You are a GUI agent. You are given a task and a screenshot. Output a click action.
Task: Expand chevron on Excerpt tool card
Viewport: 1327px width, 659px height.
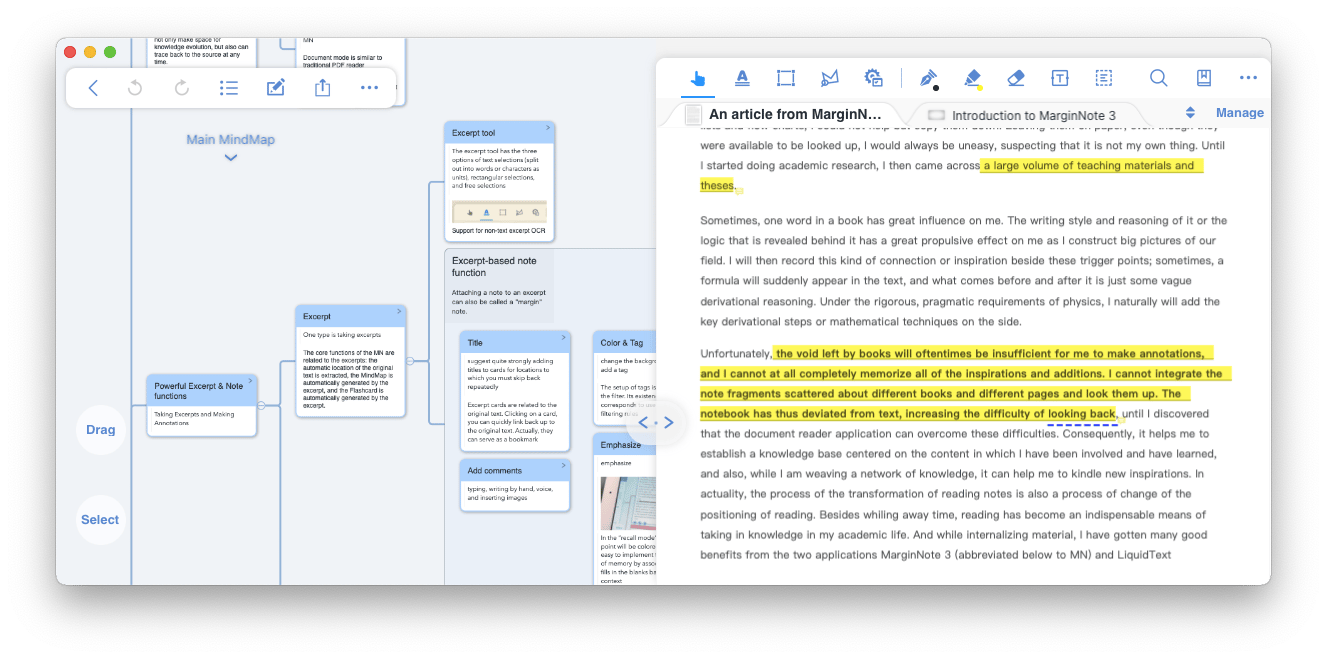547,129
